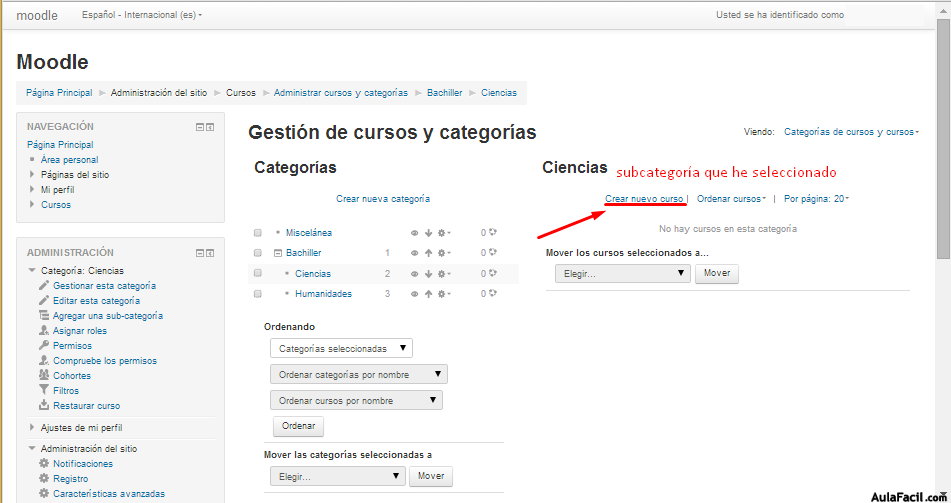Open the Viendo view selector dropdown

(x=852, y=132)
